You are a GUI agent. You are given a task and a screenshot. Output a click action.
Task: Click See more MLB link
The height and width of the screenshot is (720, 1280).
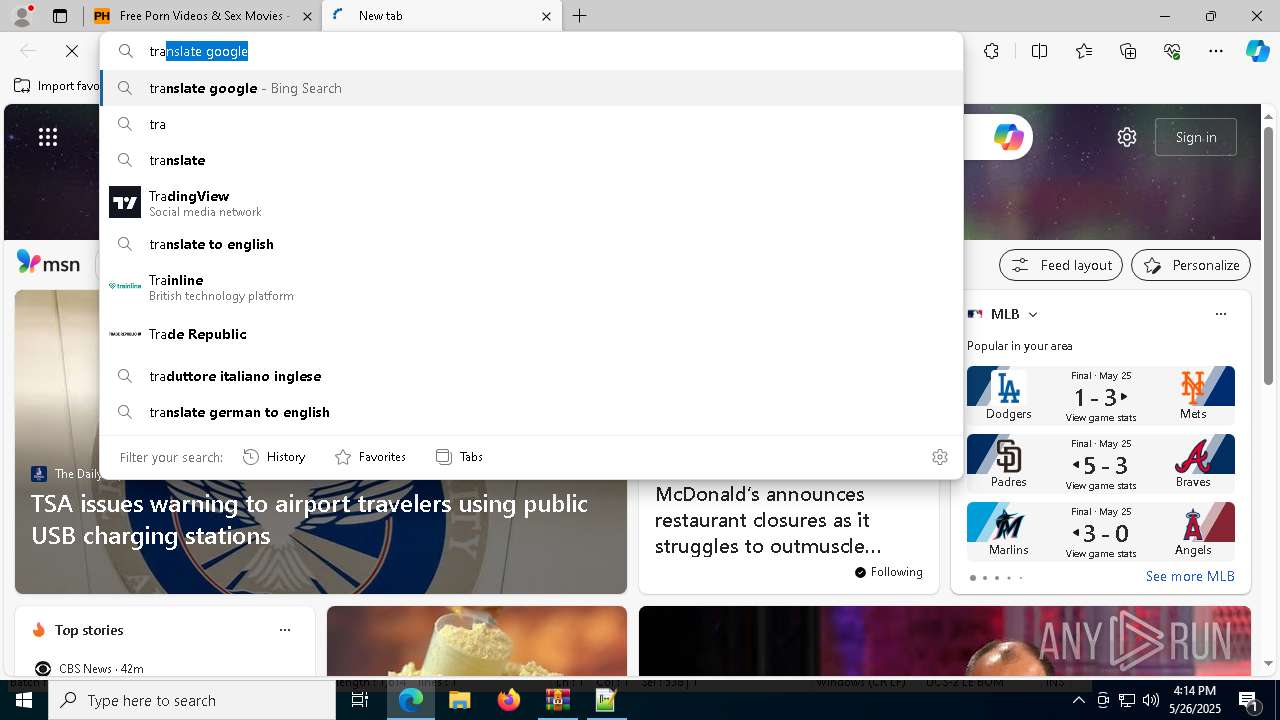pos(1190,576)
